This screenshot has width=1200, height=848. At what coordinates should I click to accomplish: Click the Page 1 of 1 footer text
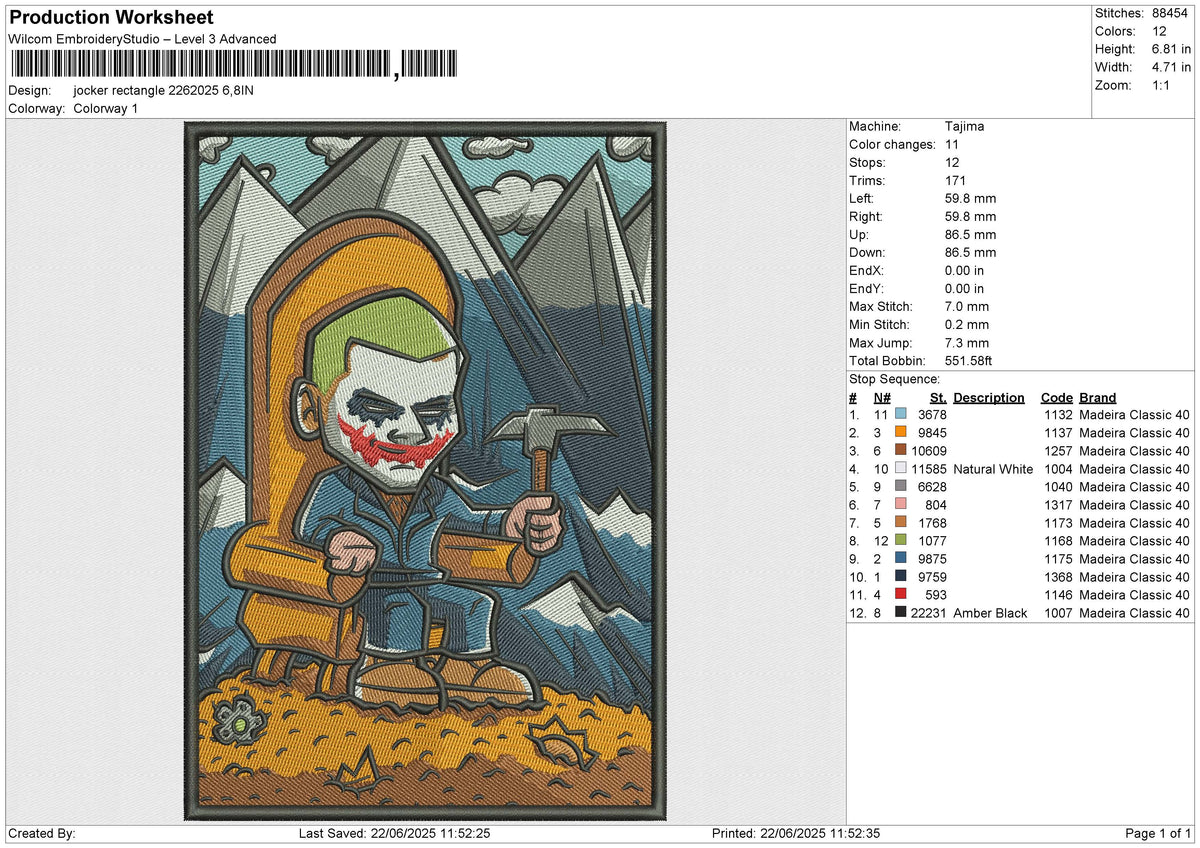(1158, 834)
